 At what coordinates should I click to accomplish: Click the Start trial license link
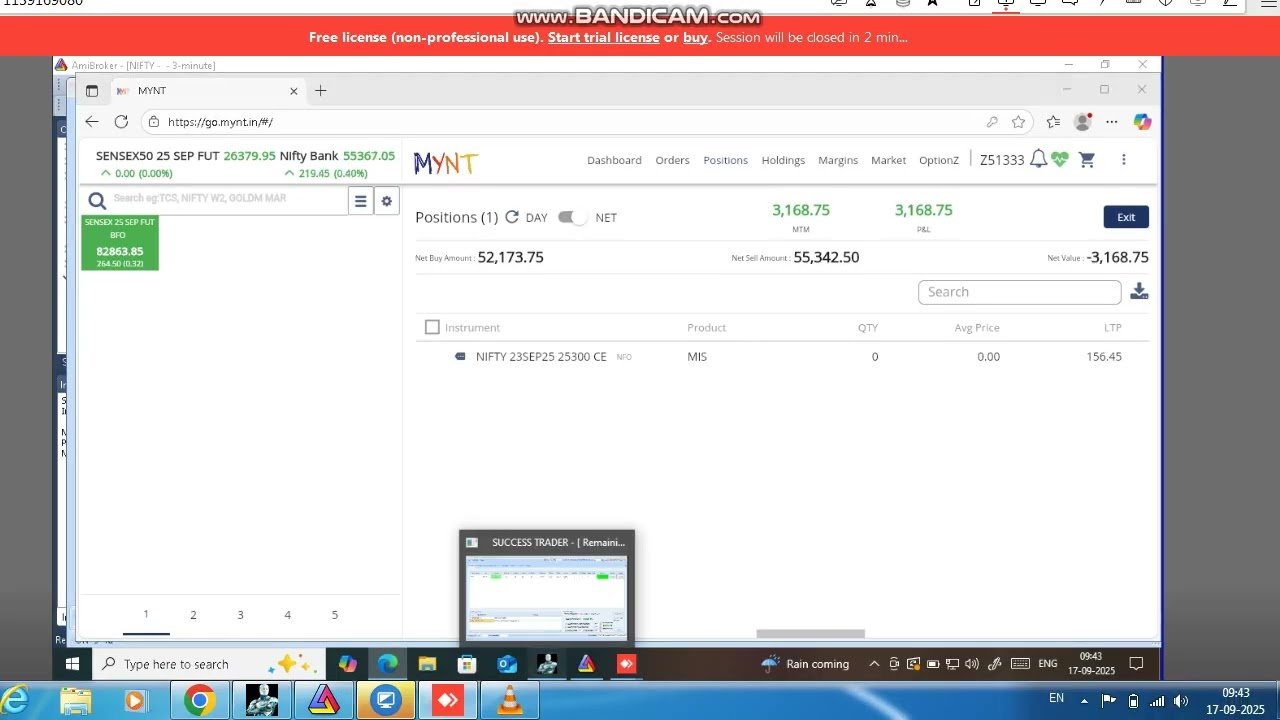603,38
